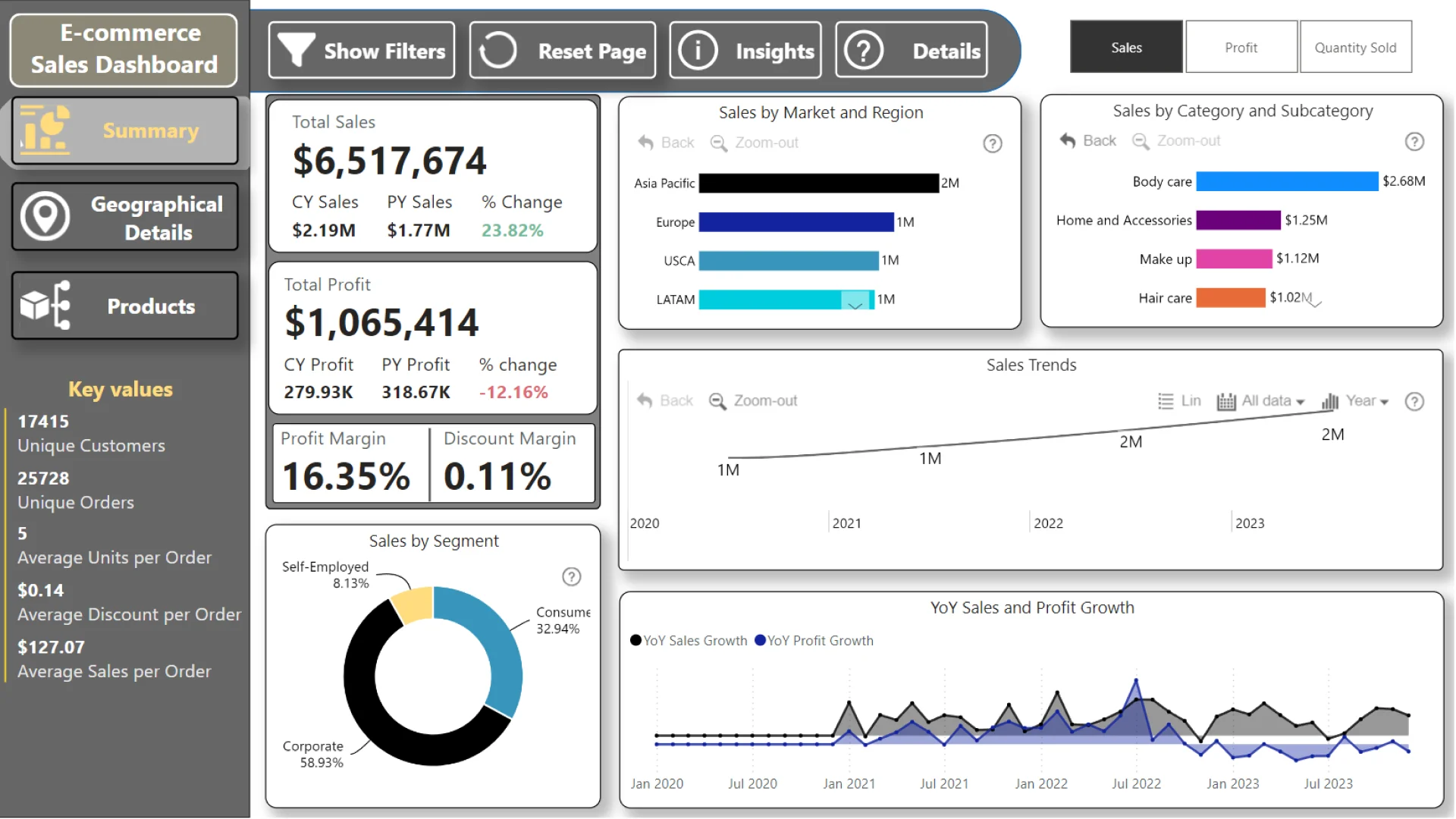
Task: Open the All data range dropdown
Action: click(1260, 401)
